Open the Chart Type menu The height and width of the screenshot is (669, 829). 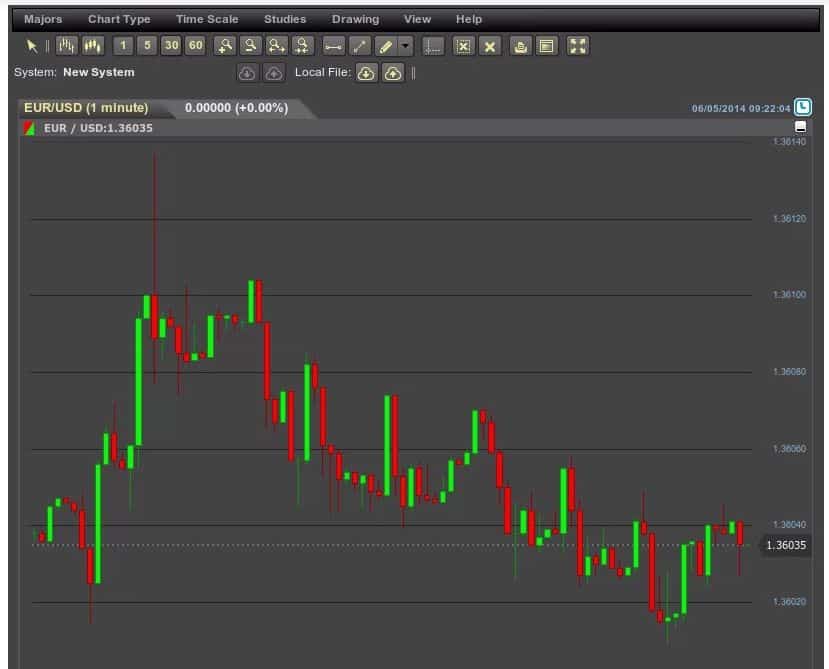tap(119, 19)
